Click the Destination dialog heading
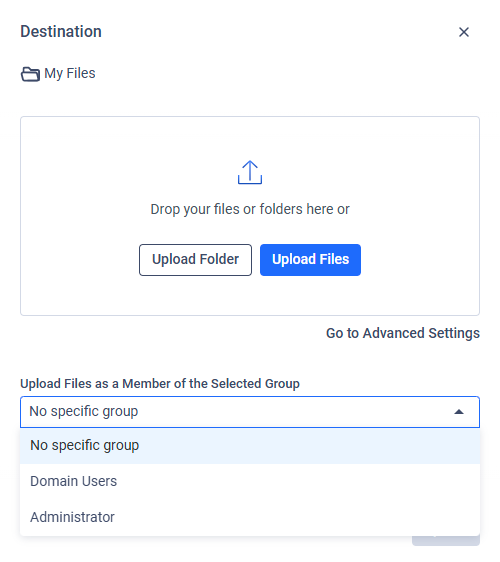Screen dimensions: 500x562 click(x=61, y=32)
